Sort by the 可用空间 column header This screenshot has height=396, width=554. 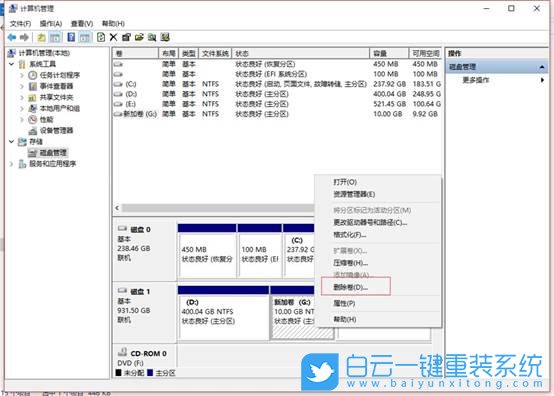coord(425,53)
